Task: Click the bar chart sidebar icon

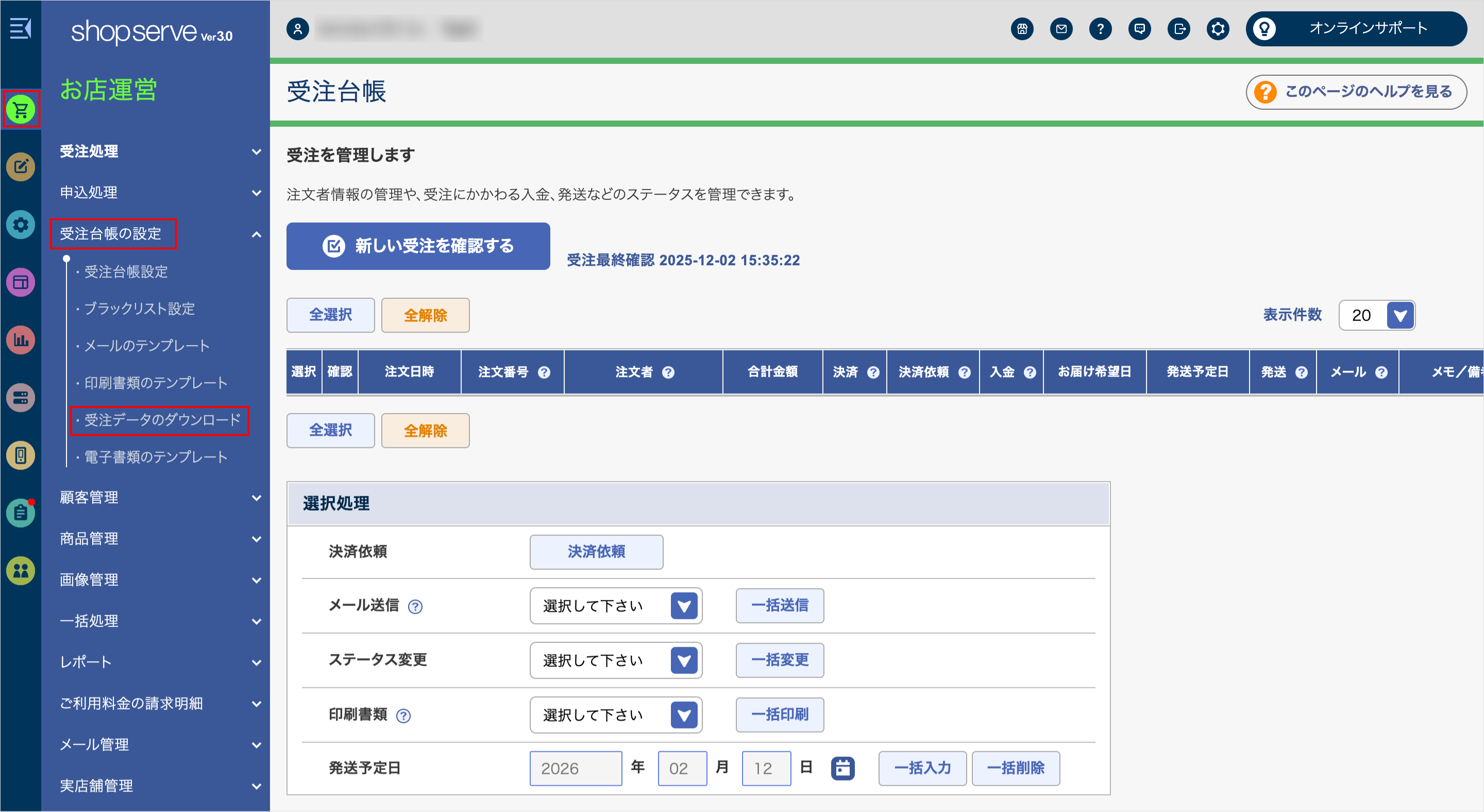Action: click(x=21, y=340)
